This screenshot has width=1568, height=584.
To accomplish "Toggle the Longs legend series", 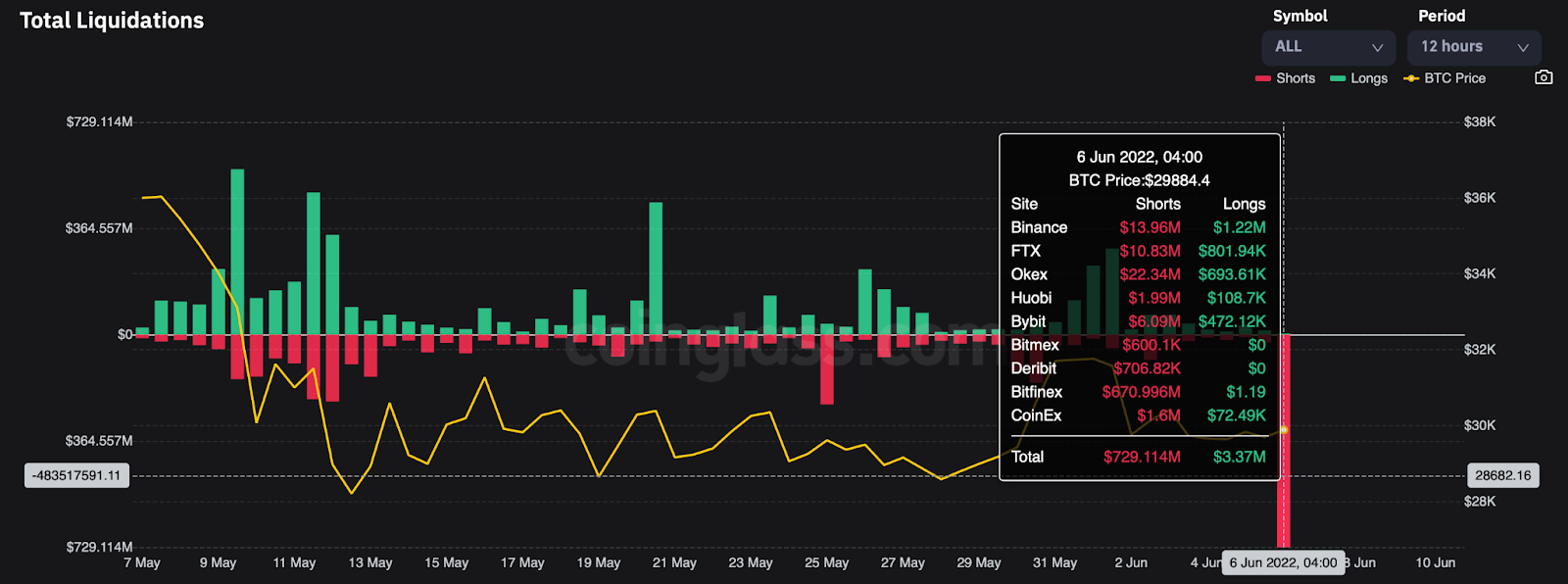I will tap(1358, 78).
